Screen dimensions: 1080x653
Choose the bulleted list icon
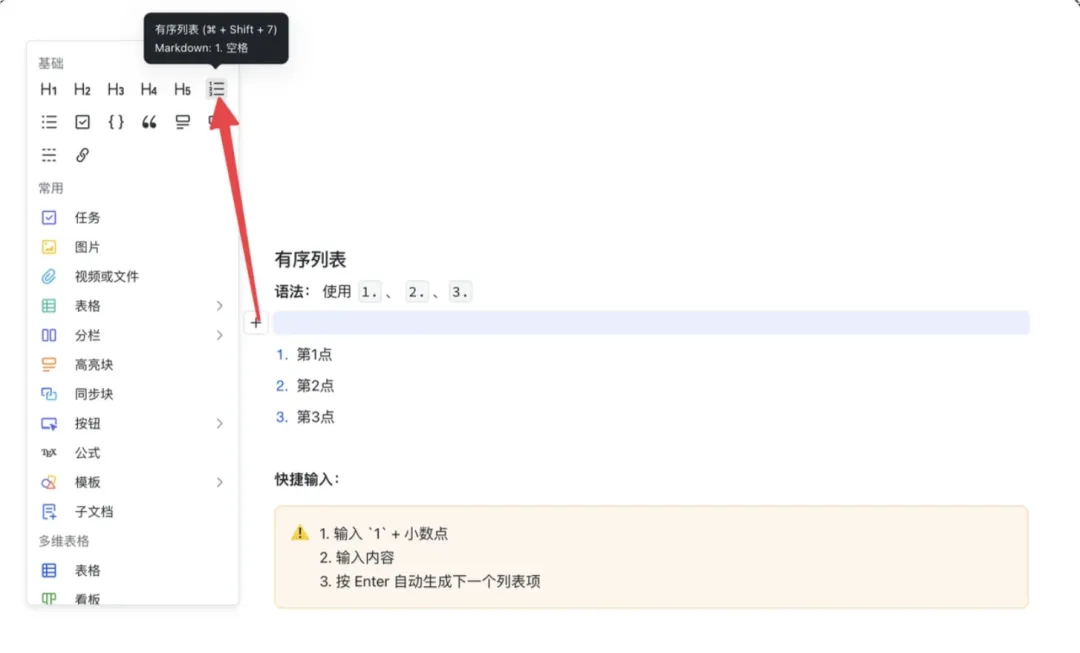pos(49,122)
